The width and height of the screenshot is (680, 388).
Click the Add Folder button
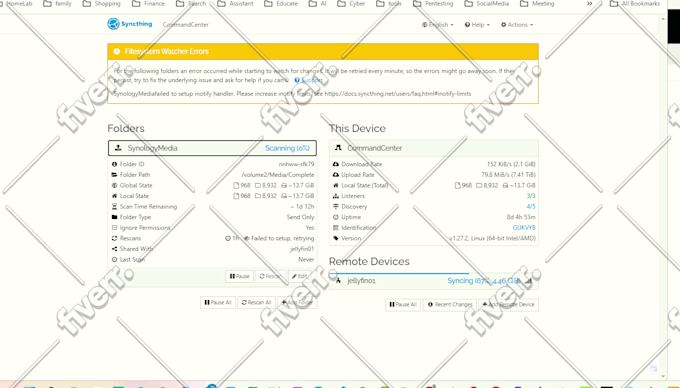pos(297,303)
